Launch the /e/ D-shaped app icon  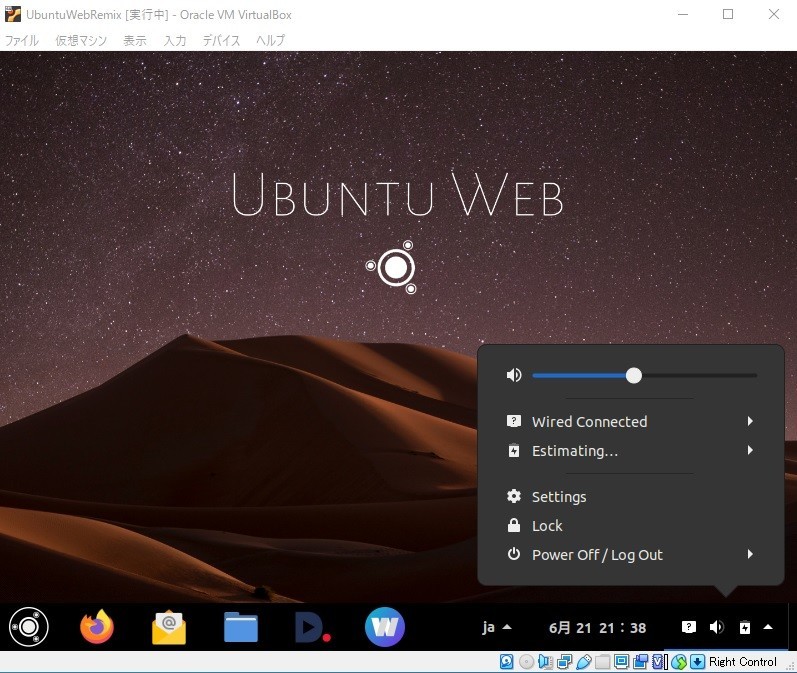click(313, 628)
